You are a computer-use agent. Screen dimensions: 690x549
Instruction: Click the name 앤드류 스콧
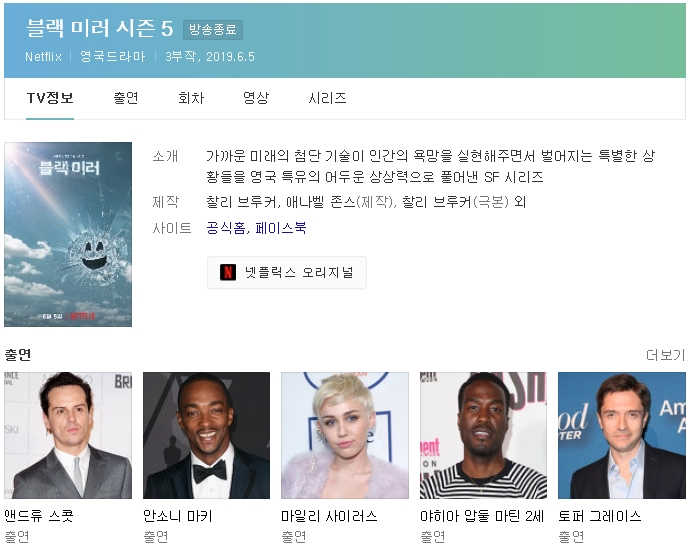(x=39, y=516)
